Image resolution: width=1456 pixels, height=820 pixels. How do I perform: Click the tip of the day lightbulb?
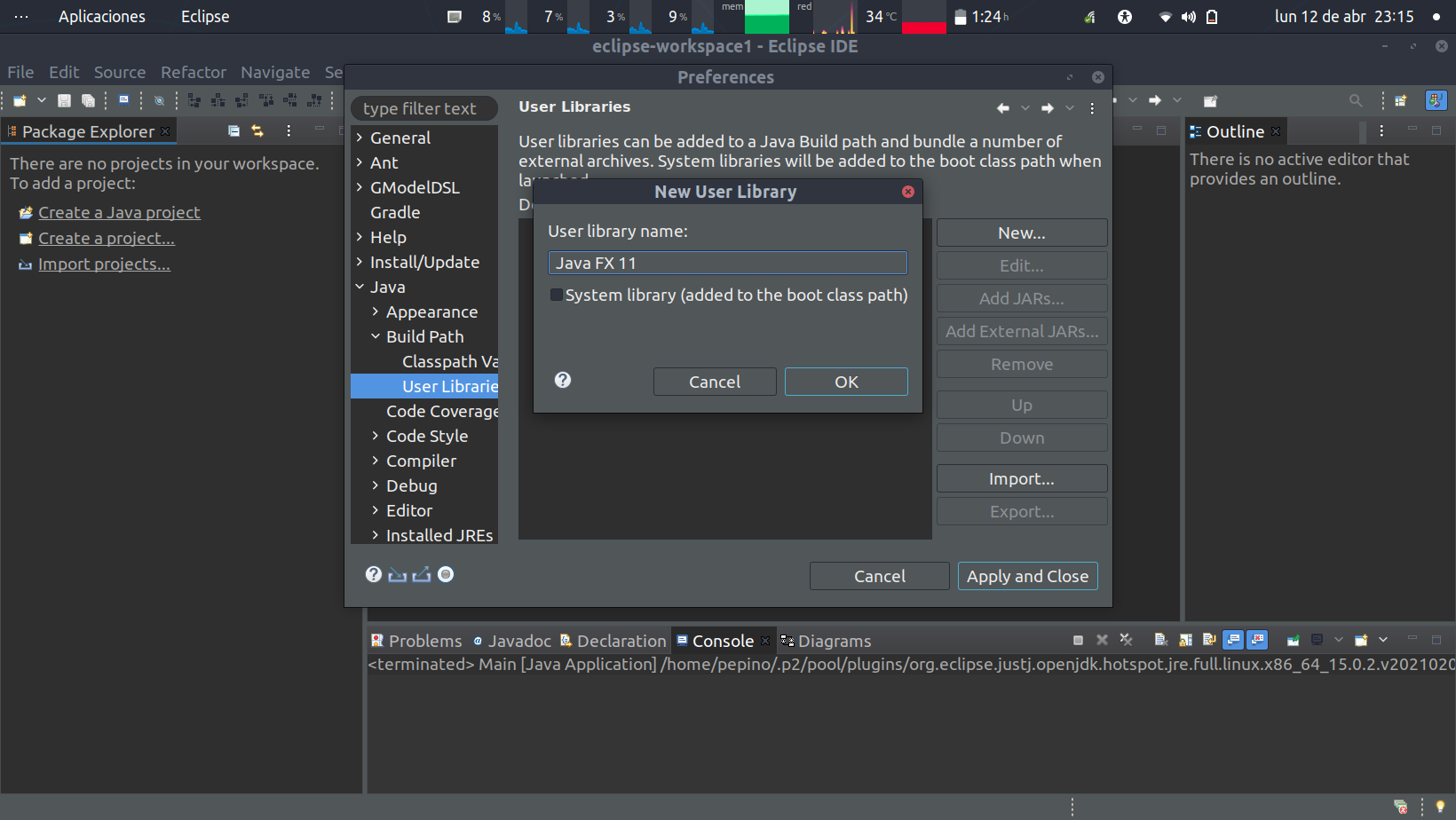(x=1440, y=807)
